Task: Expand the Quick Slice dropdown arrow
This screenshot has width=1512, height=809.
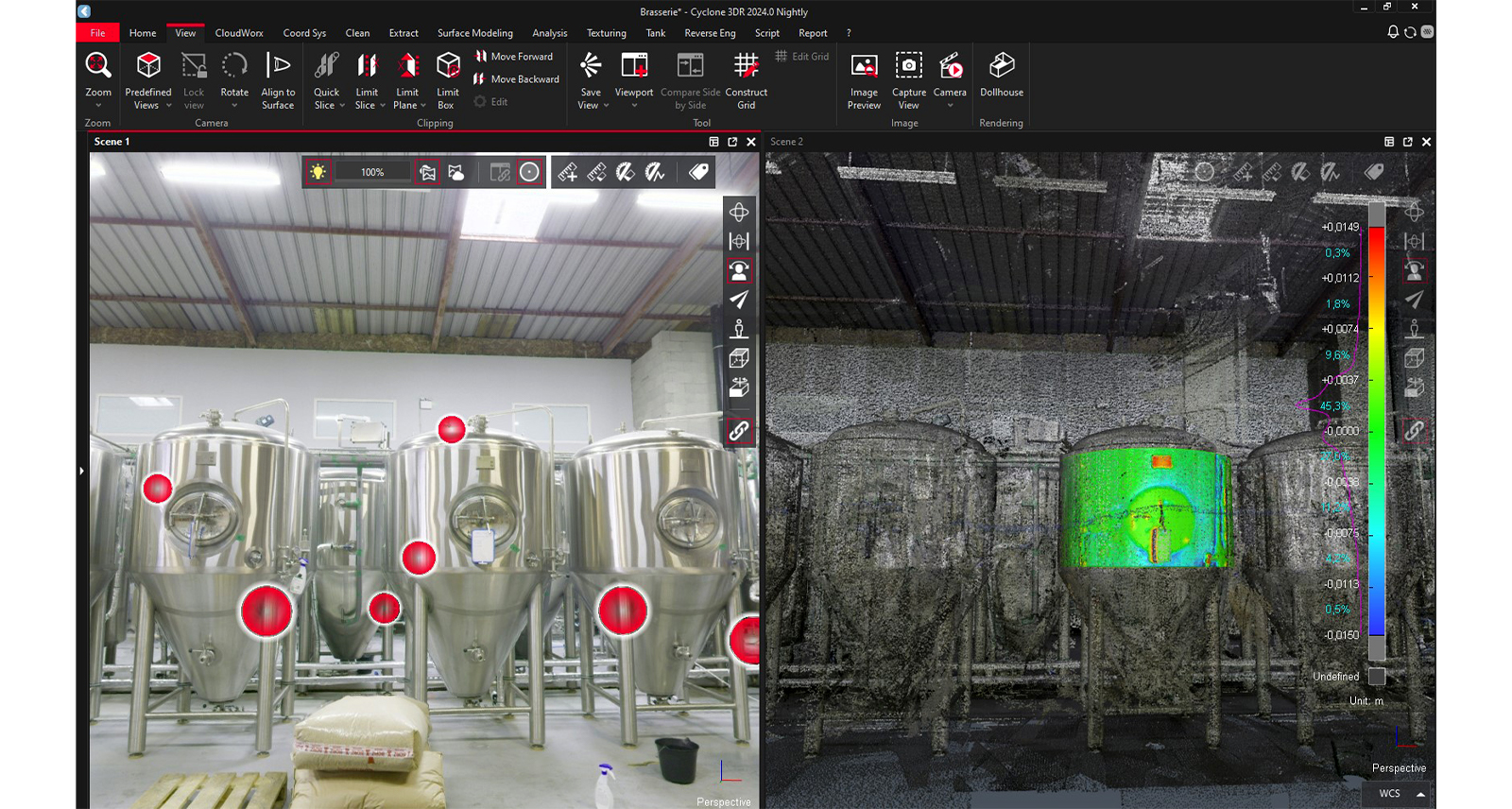Action: tap(342, 106)
